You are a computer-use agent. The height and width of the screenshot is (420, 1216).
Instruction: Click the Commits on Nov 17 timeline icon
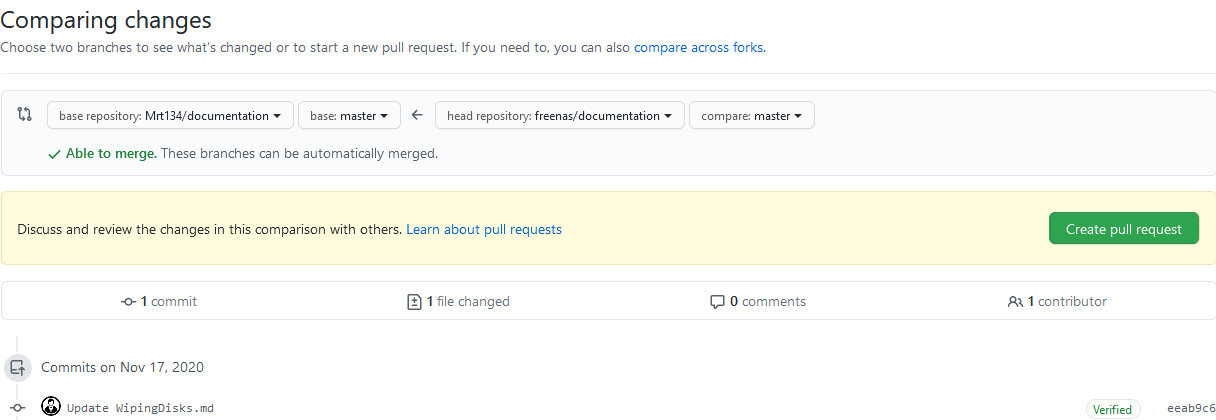[17, 367]
